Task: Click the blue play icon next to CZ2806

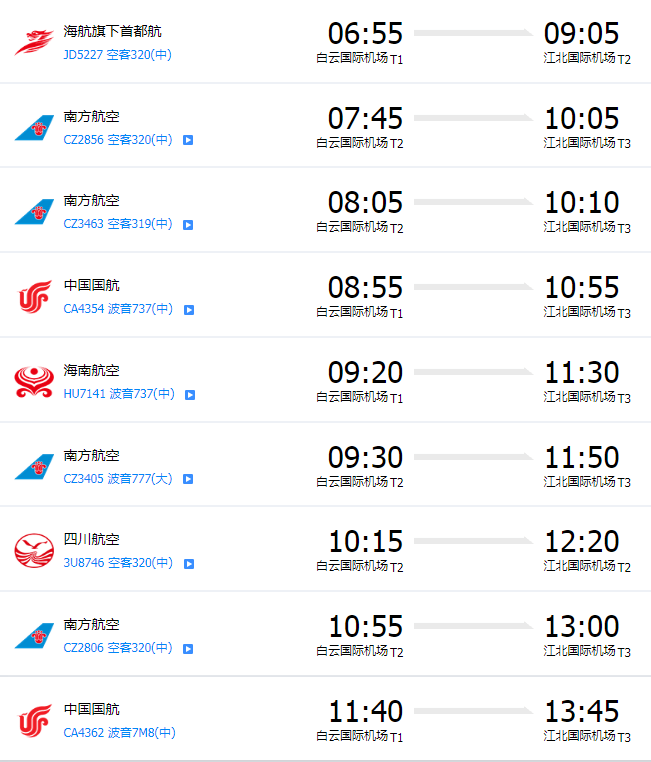Action: click(188, 649)
